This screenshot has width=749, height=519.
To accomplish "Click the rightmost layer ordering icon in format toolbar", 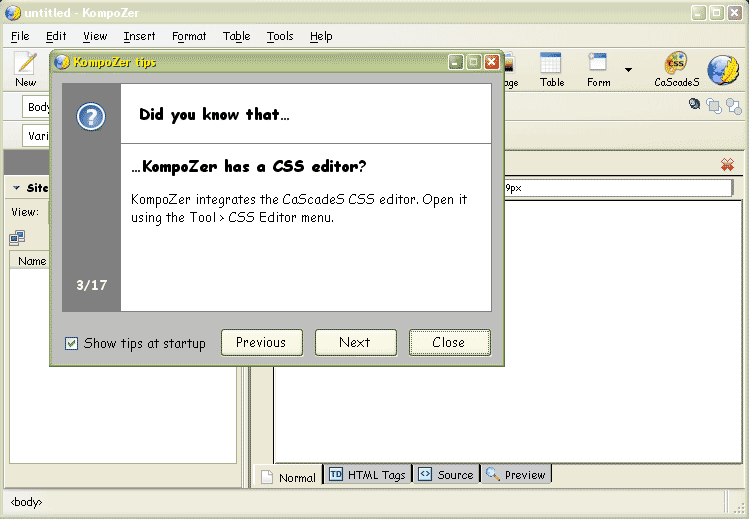I will pos(734,106).
